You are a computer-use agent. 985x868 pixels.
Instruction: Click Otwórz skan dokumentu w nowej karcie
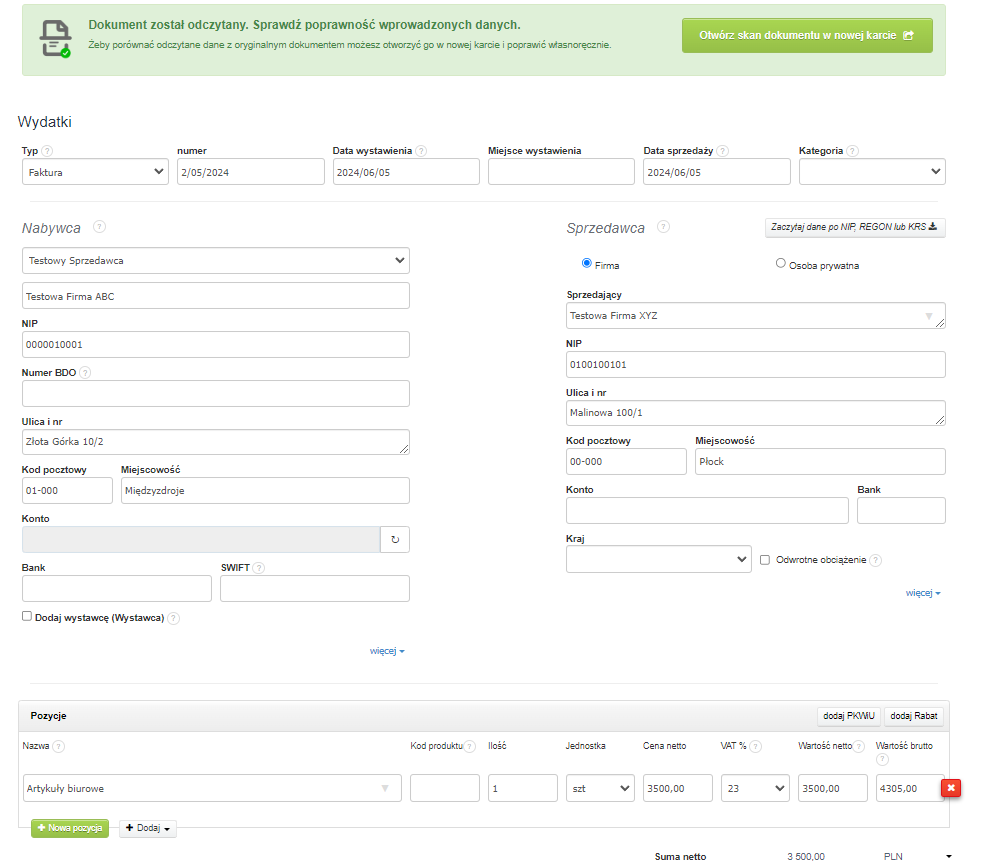click(806, 35)
